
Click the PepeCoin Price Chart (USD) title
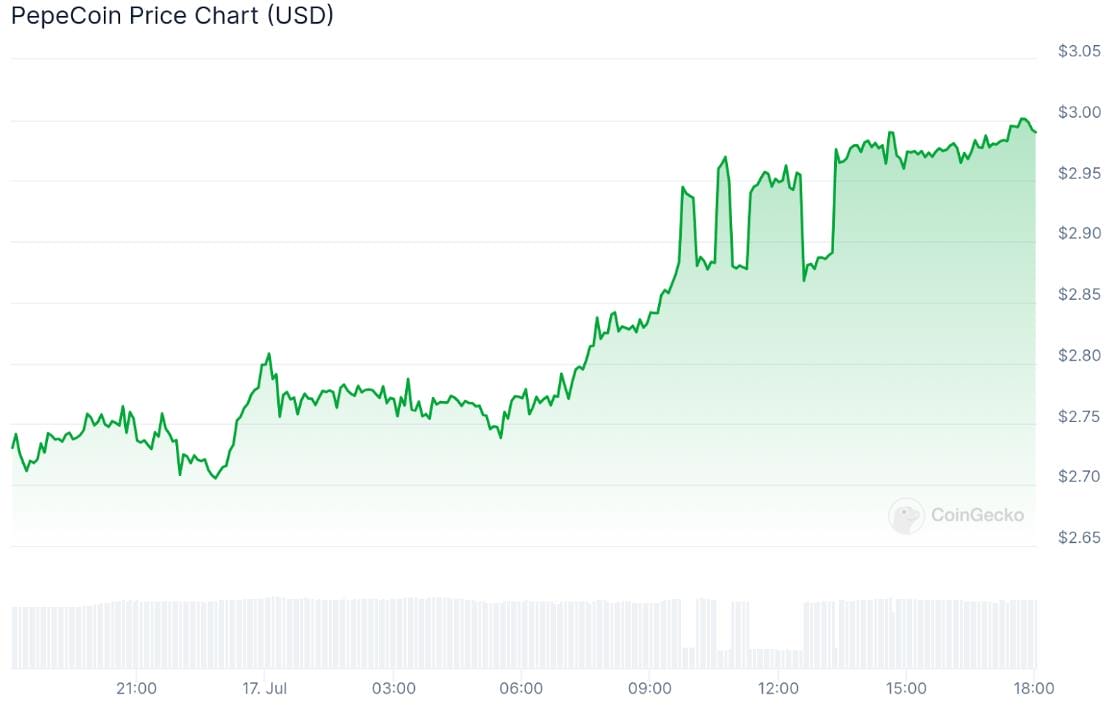coord(172,15)
